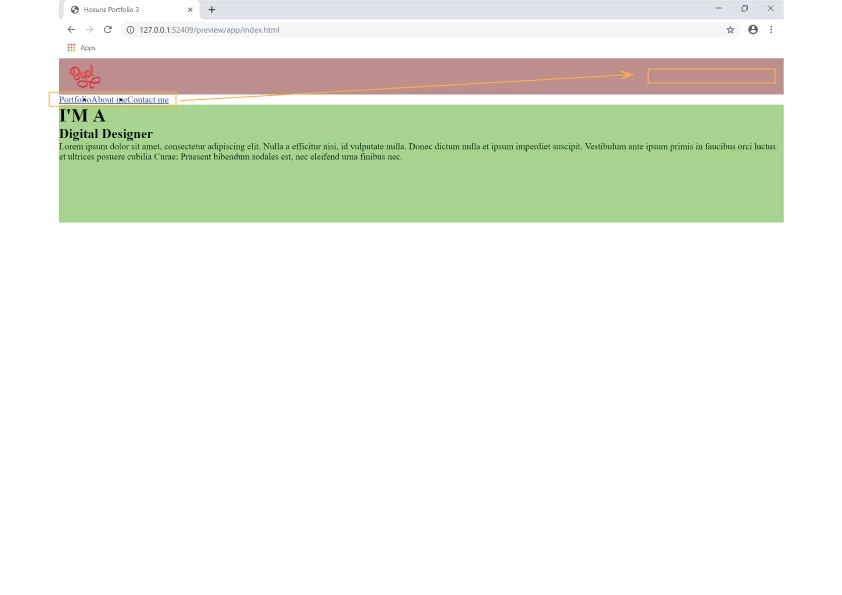Click the Lorem ipsum paragraph text
842x595 pixels.
tap(417, 151)
